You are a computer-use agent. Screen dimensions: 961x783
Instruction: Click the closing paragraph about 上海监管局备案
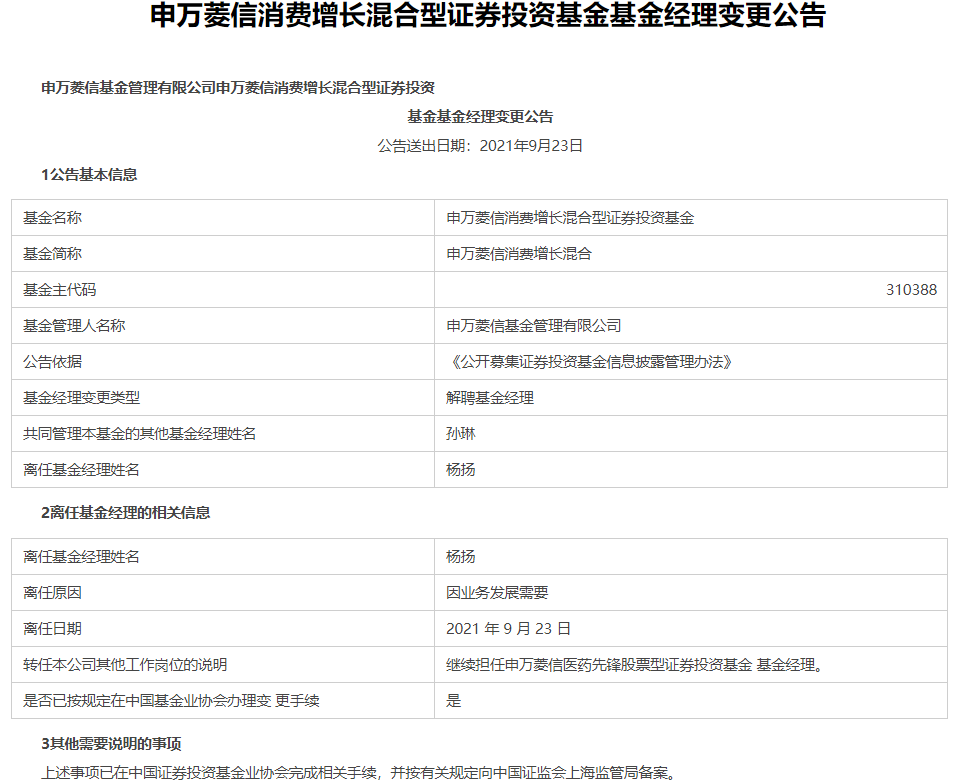[x=360, y=773]
